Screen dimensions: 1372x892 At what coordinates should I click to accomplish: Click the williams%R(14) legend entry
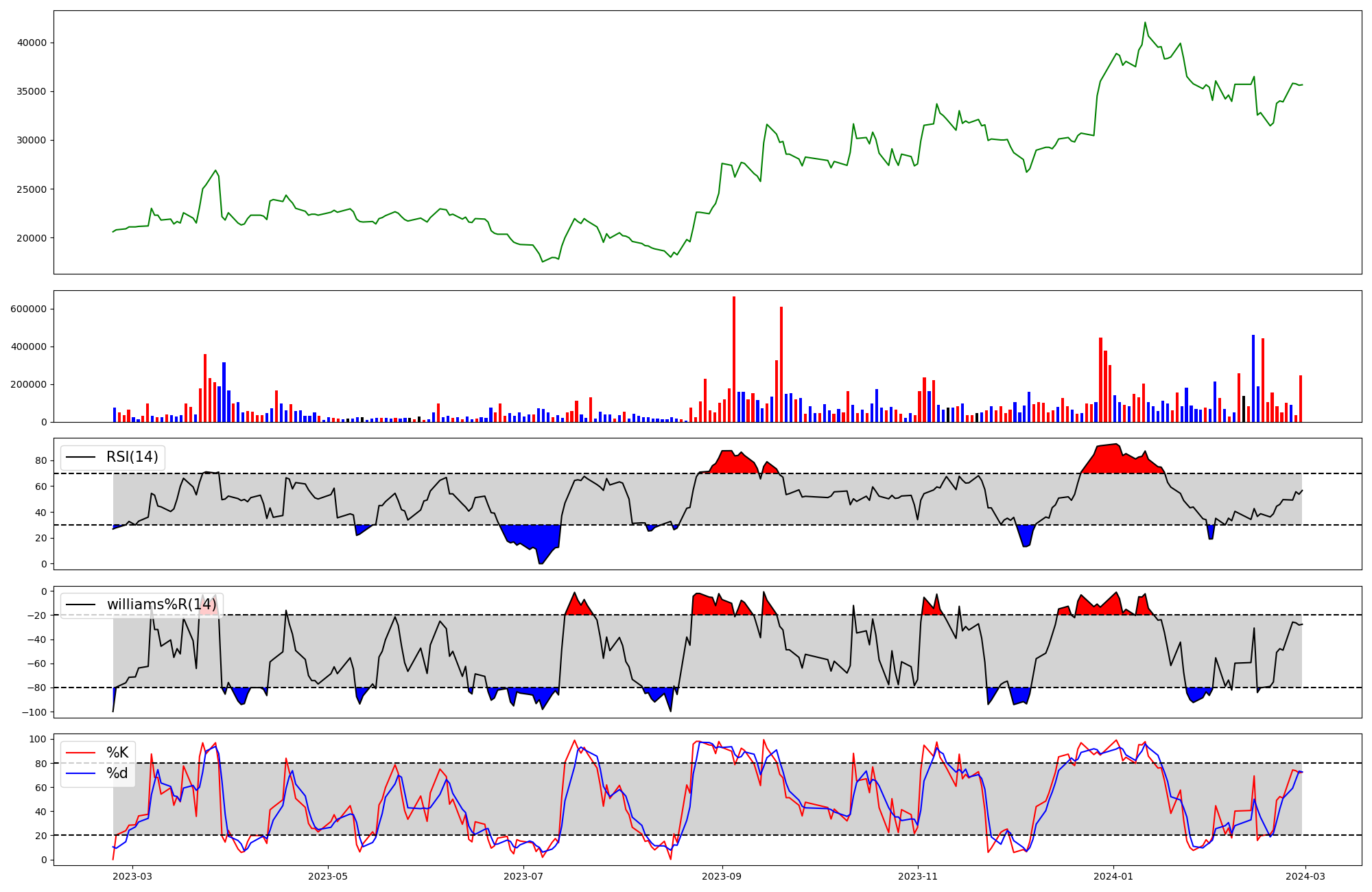coord(161,605)
